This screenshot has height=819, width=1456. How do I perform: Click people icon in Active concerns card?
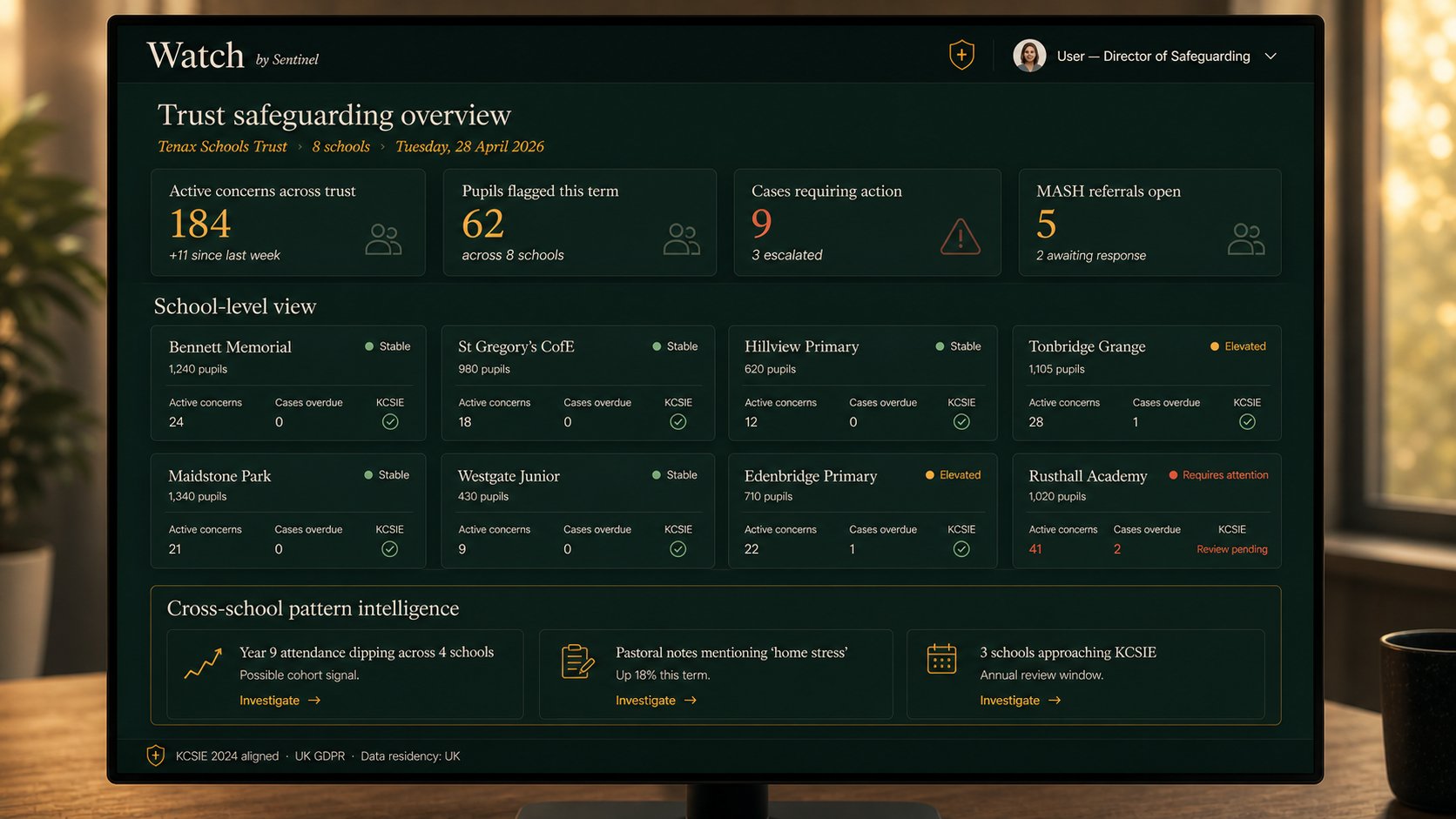point(383,238)
